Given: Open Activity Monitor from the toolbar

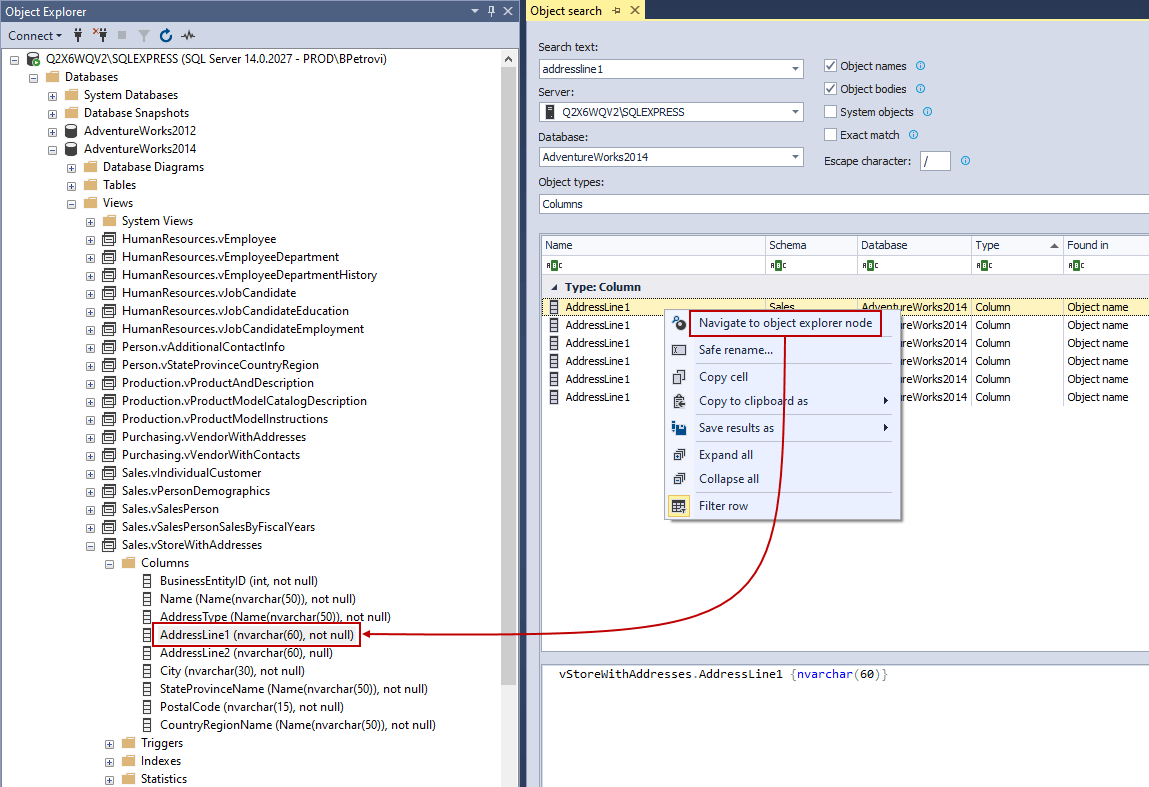Looking at the screenshot, I should tap(187, 35).
